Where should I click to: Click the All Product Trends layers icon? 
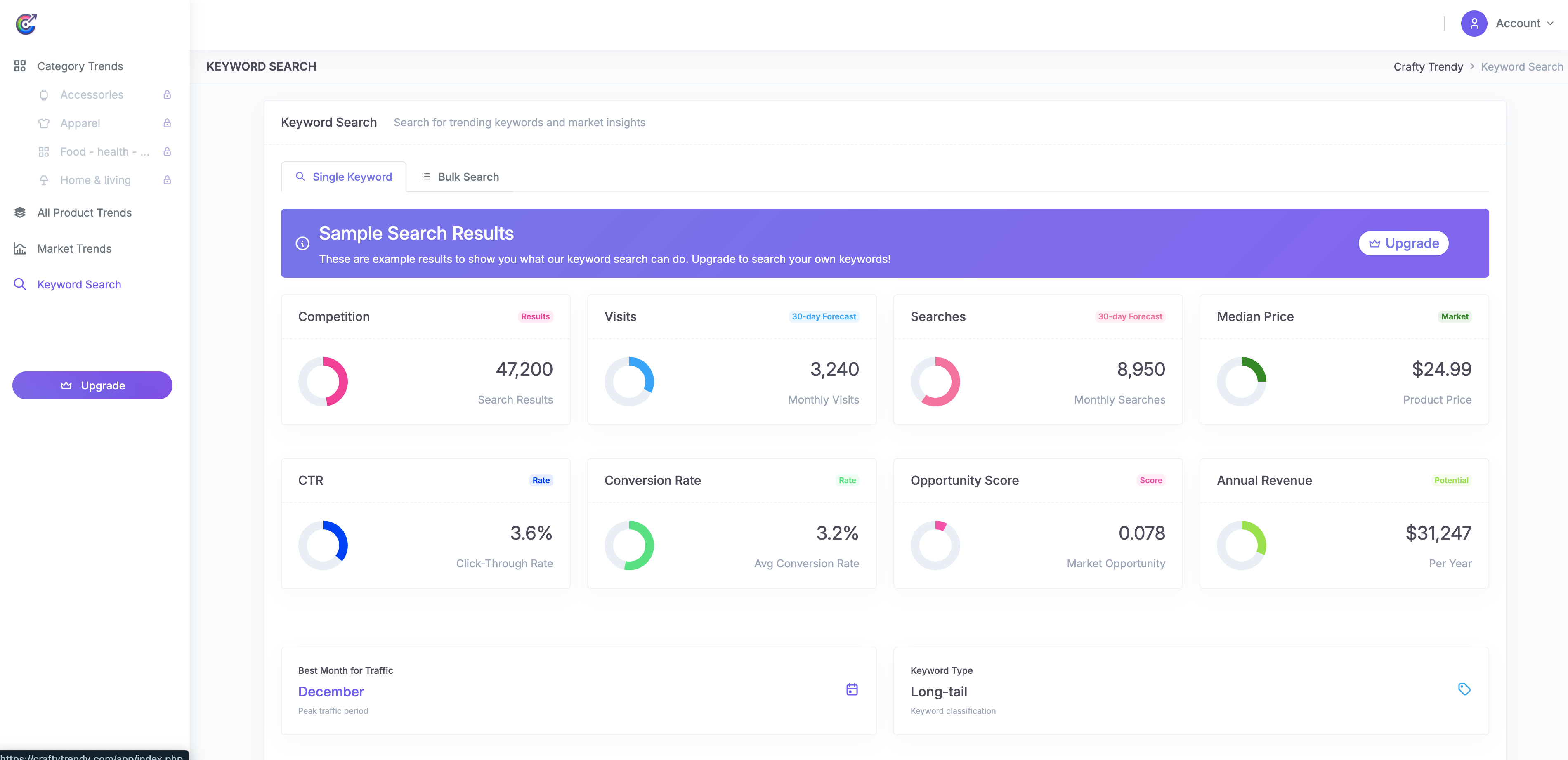click(x=19, y=212)
